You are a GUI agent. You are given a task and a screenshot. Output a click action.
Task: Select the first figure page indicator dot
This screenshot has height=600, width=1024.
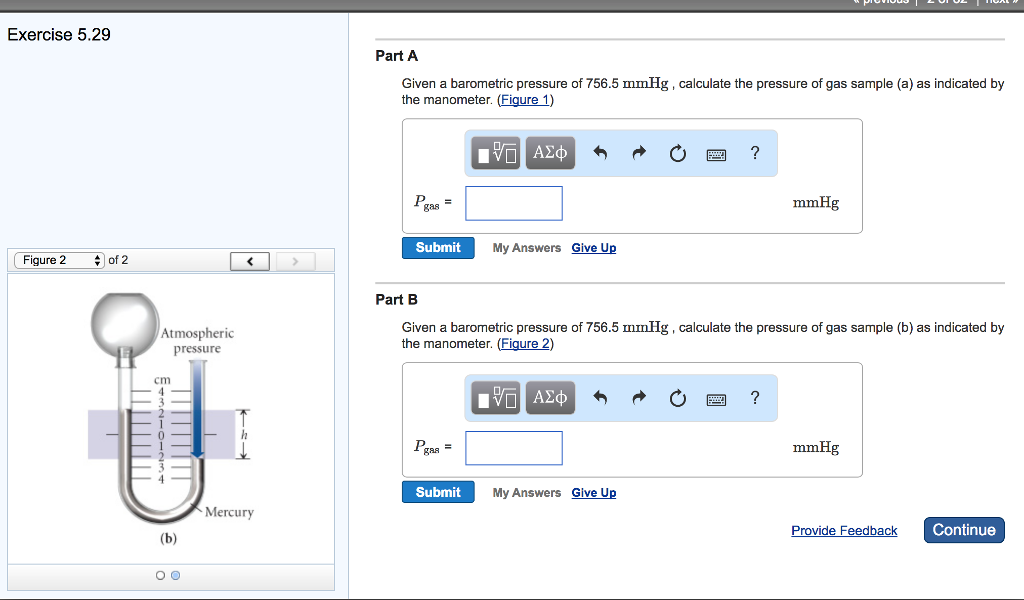coord(159,575)
